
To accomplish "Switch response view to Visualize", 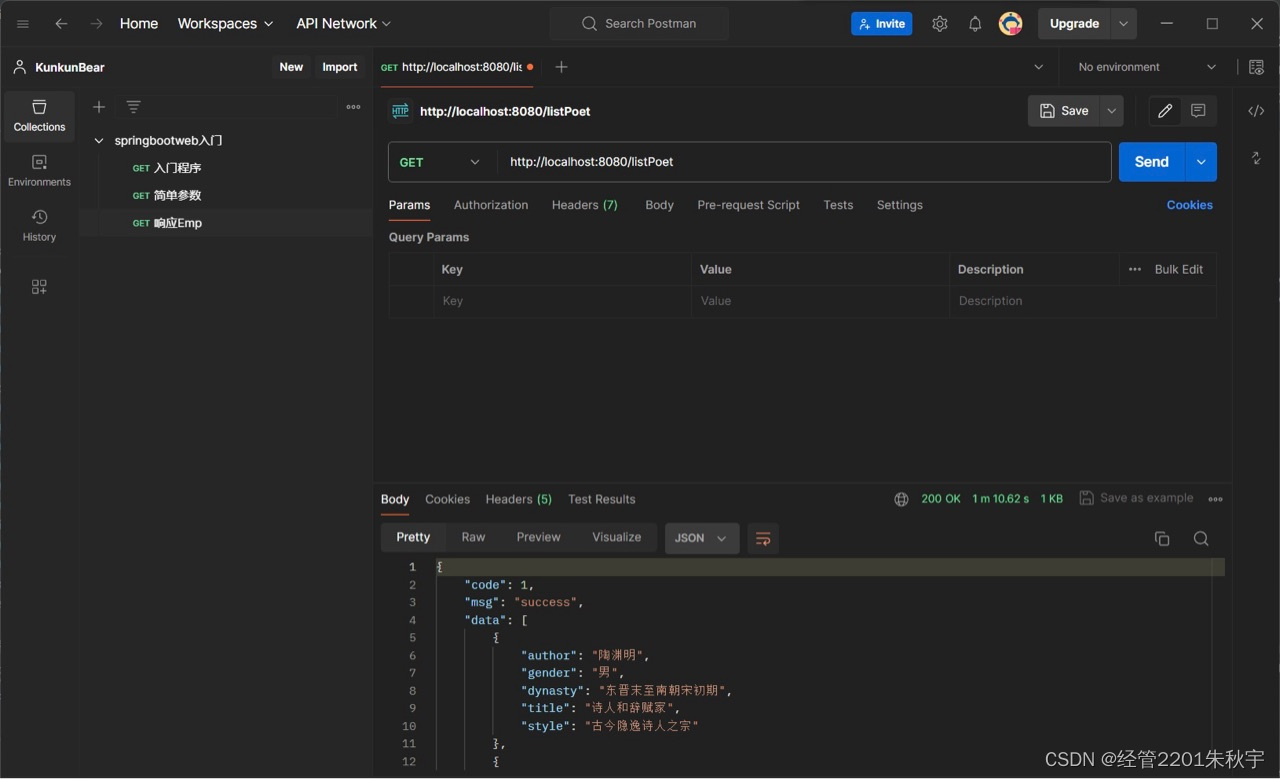I will (616, 537).
